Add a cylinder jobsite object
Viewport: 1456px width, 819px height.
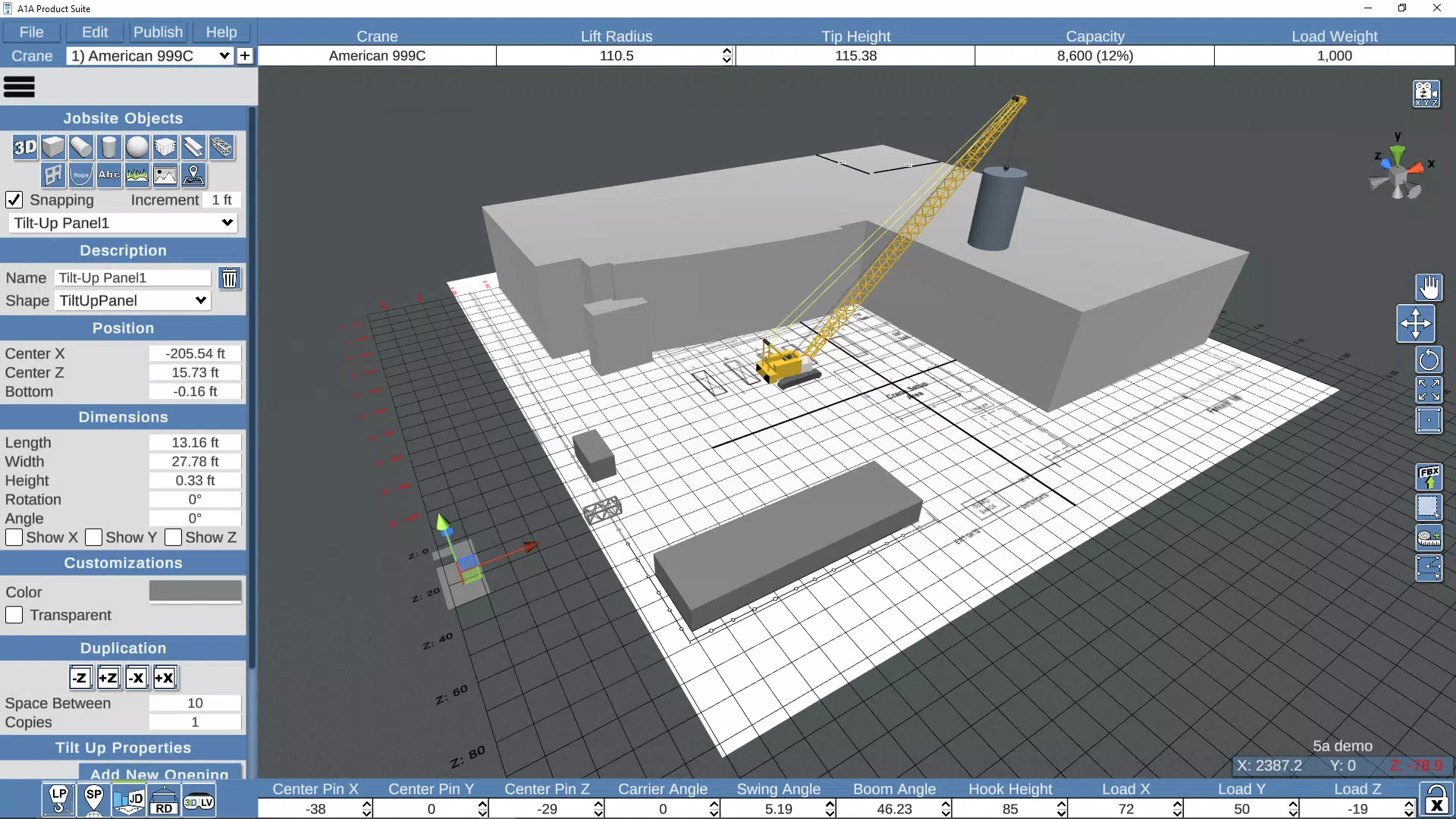click(109, 147)
